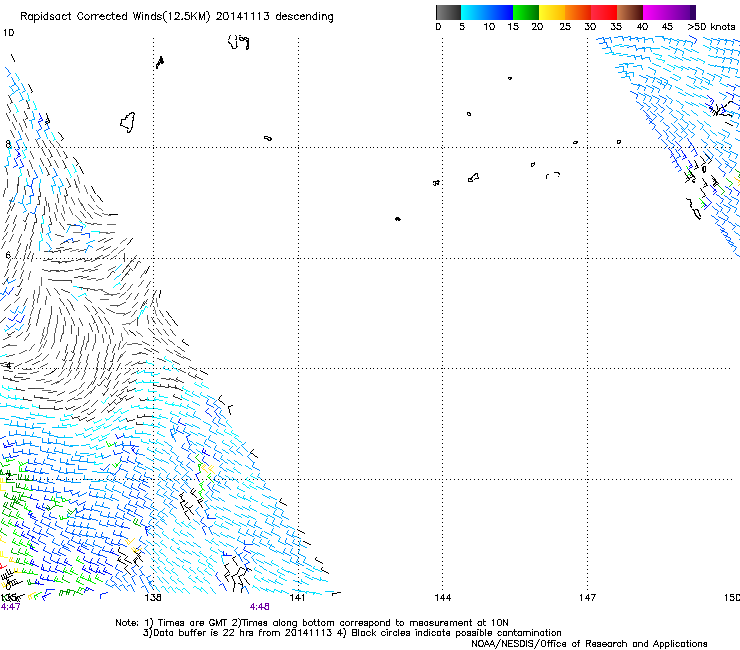This screenshot has height=650, width=740.
Task: Click the '147' longitude axis label
Action: pos(588,598)
